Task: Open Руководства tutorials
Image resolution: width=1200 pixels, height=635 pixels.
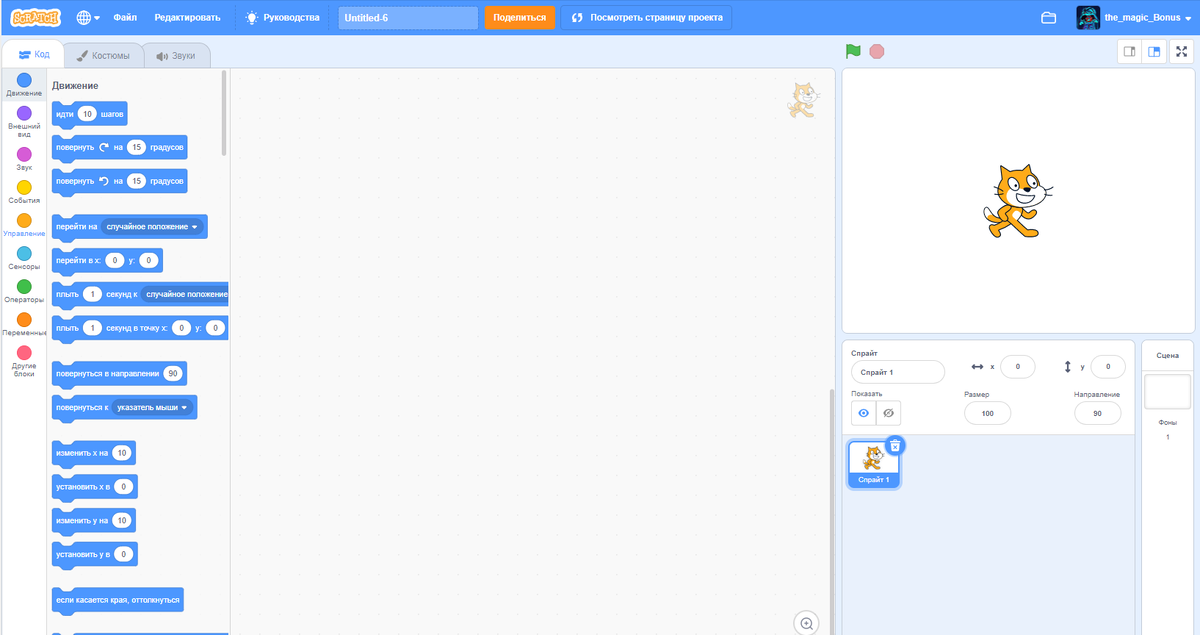Action: 284,18
